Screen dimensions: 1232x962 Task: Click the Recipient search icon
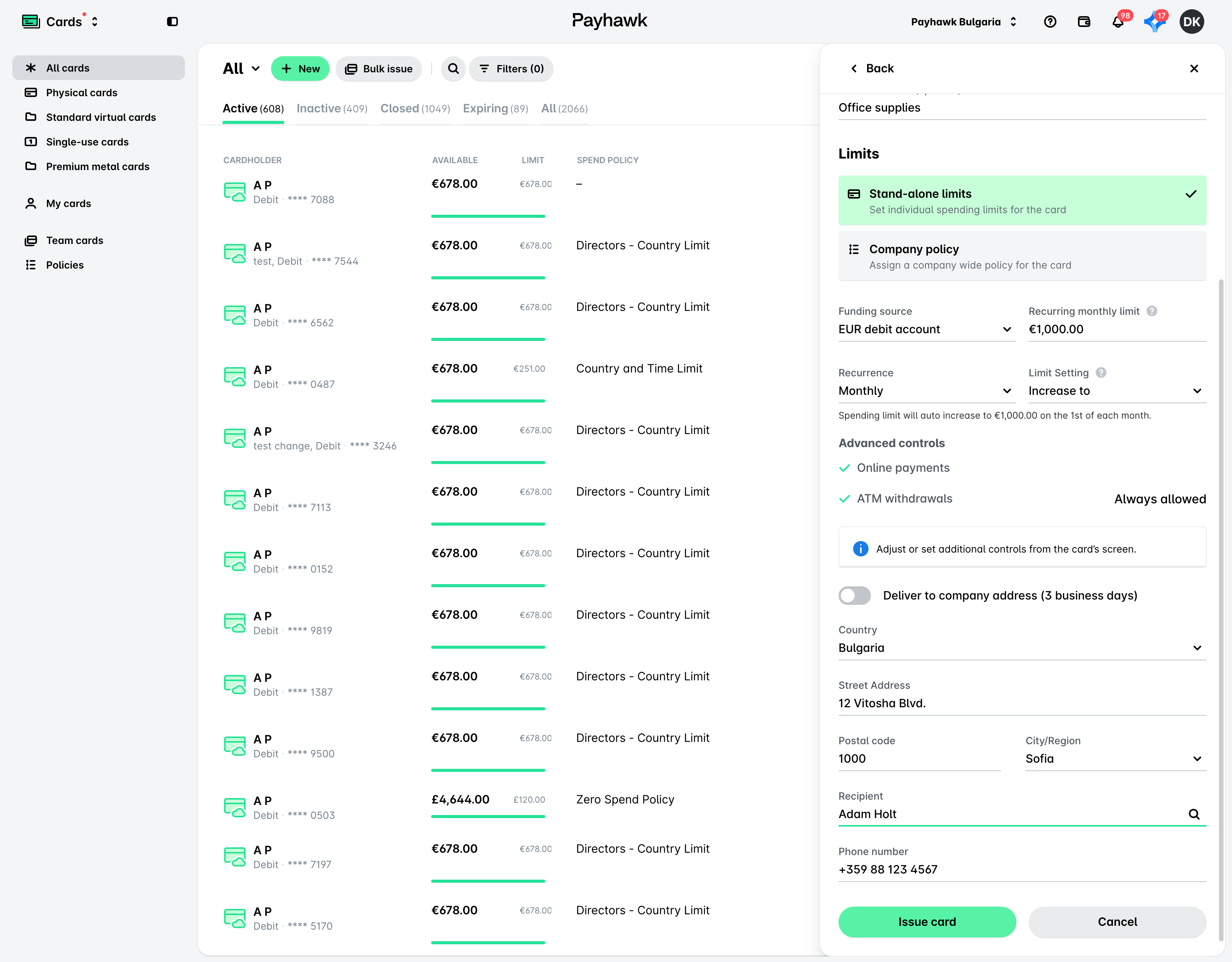(x=1193, y=814)
